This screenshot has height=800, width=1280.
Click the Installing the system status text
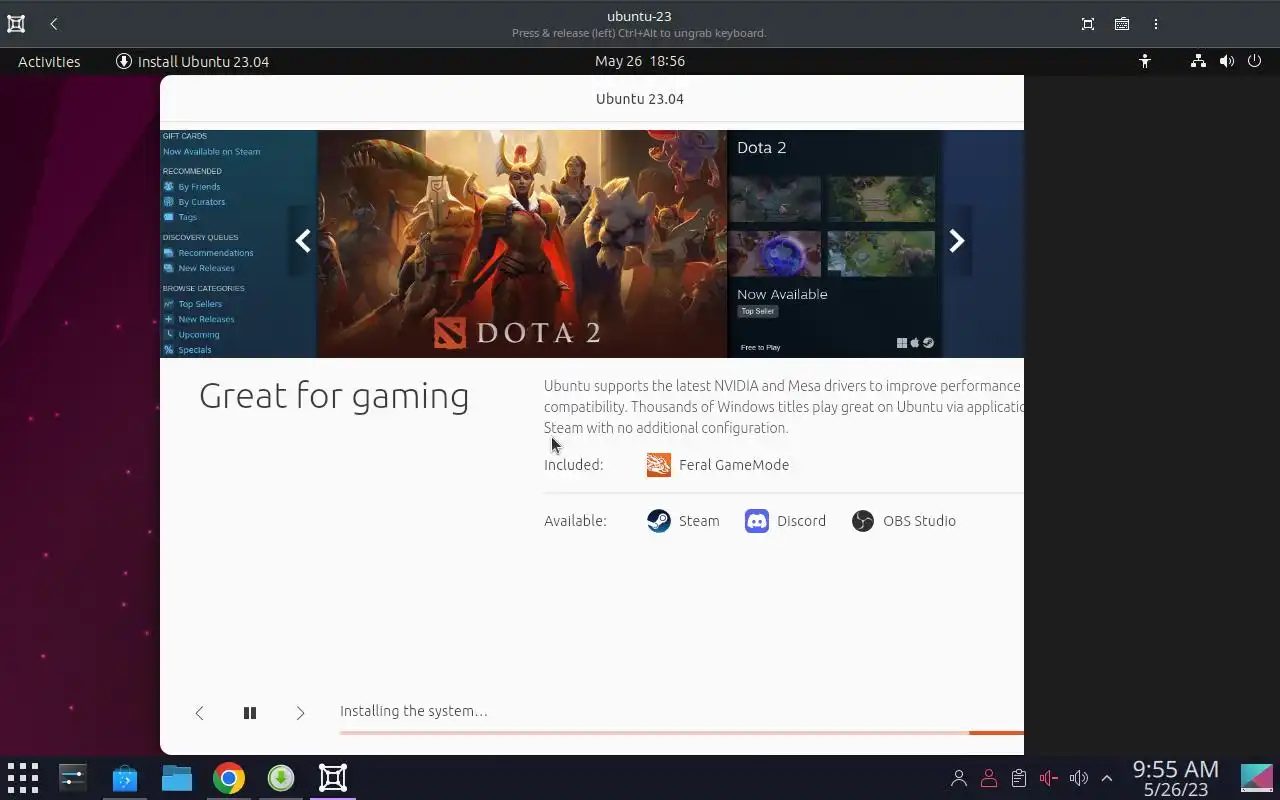click(414, 711)
